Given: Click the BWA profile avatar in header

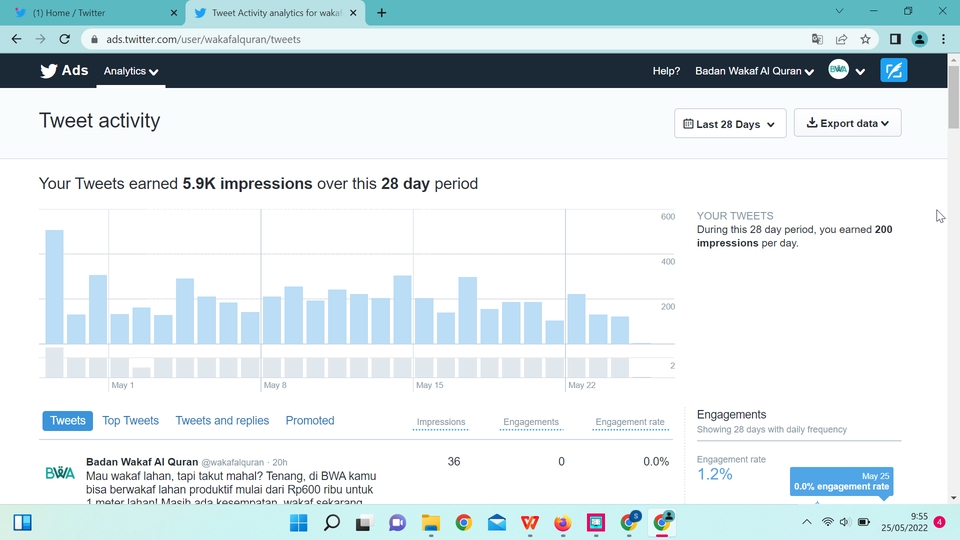Looking at the screenshot, I should coord(838,69).
